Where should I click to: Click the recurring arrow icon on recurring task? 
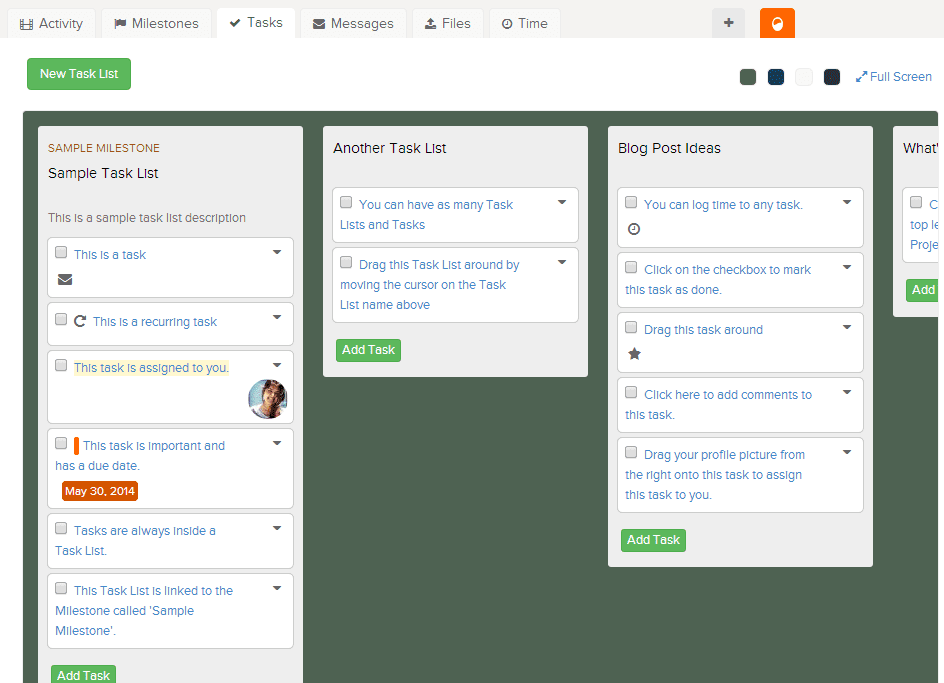click(x=80, y=321)
